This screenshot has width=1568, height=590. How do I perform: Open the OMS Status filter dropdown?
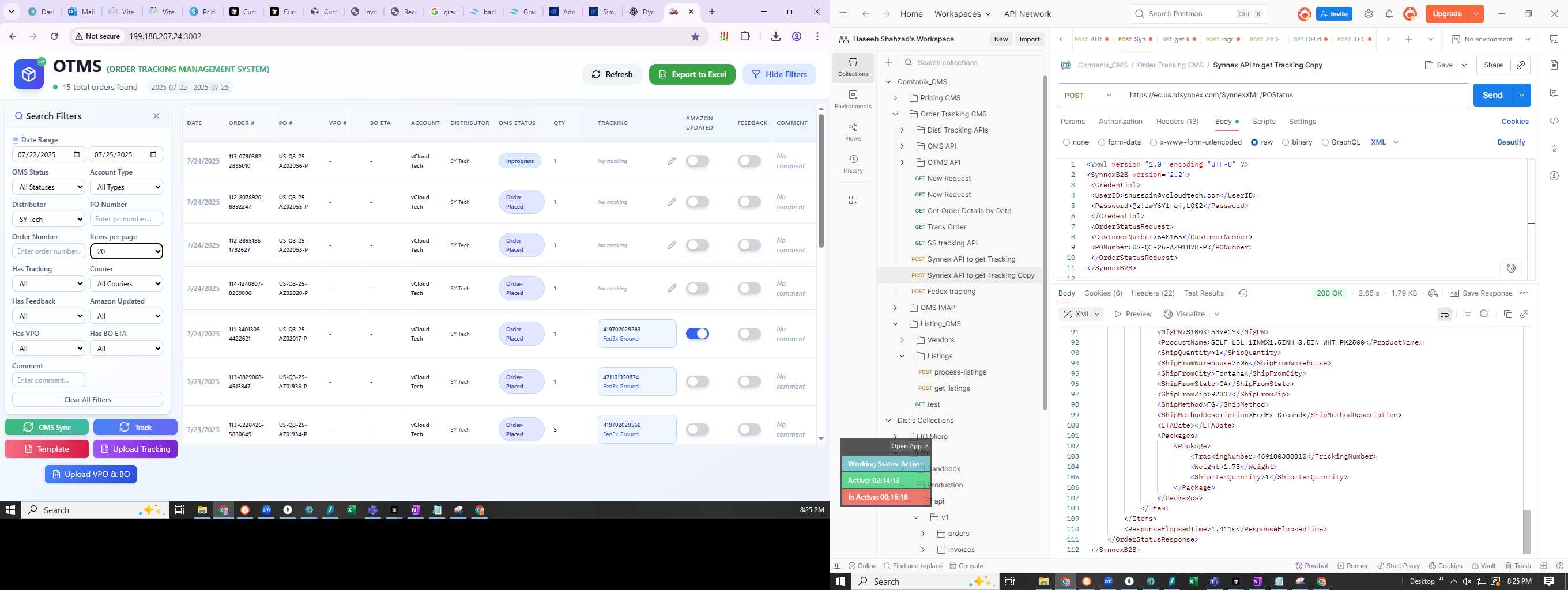(x=48, y=187)
